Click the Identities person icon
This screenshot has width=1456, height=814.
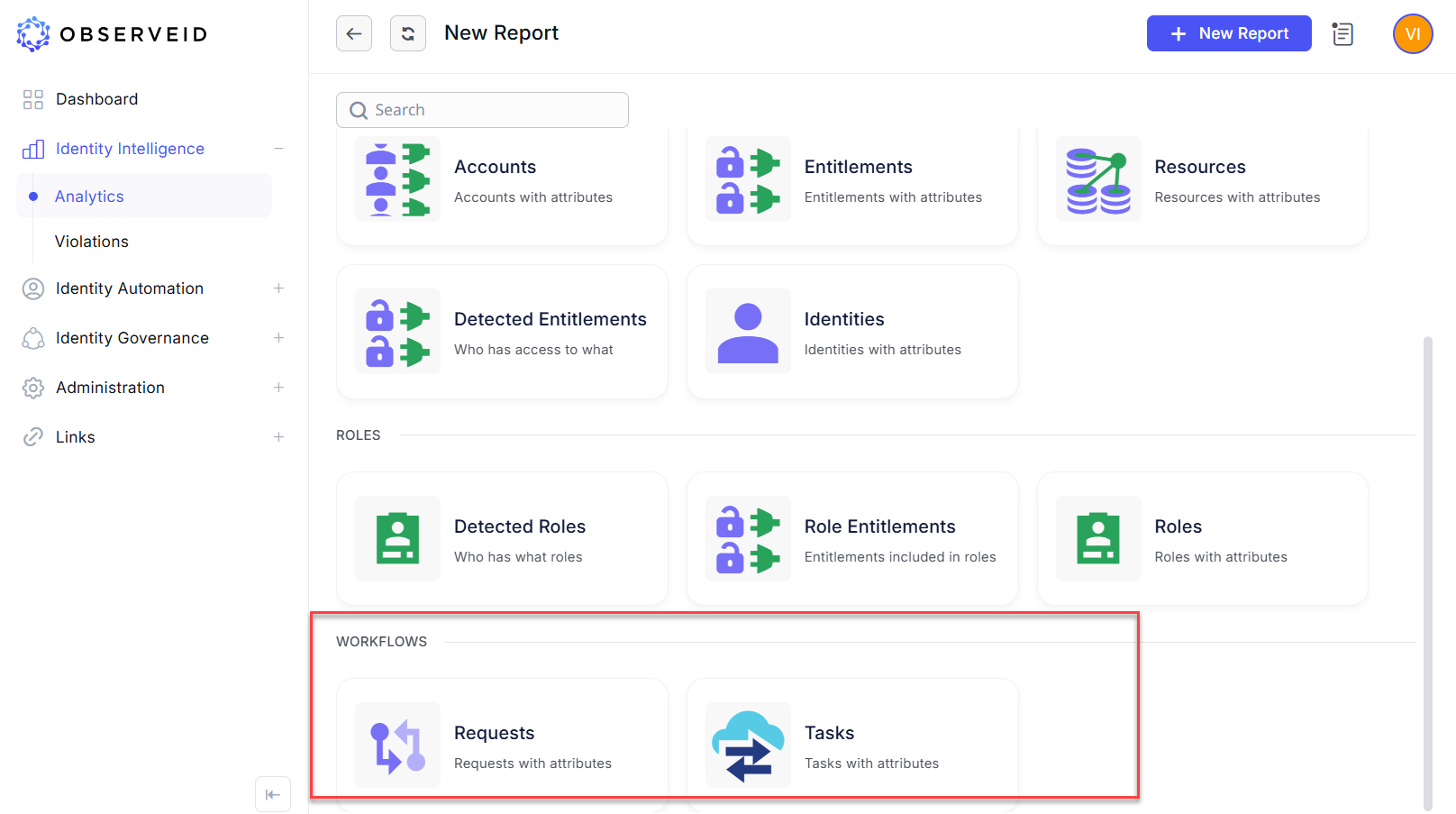point(748,331)
